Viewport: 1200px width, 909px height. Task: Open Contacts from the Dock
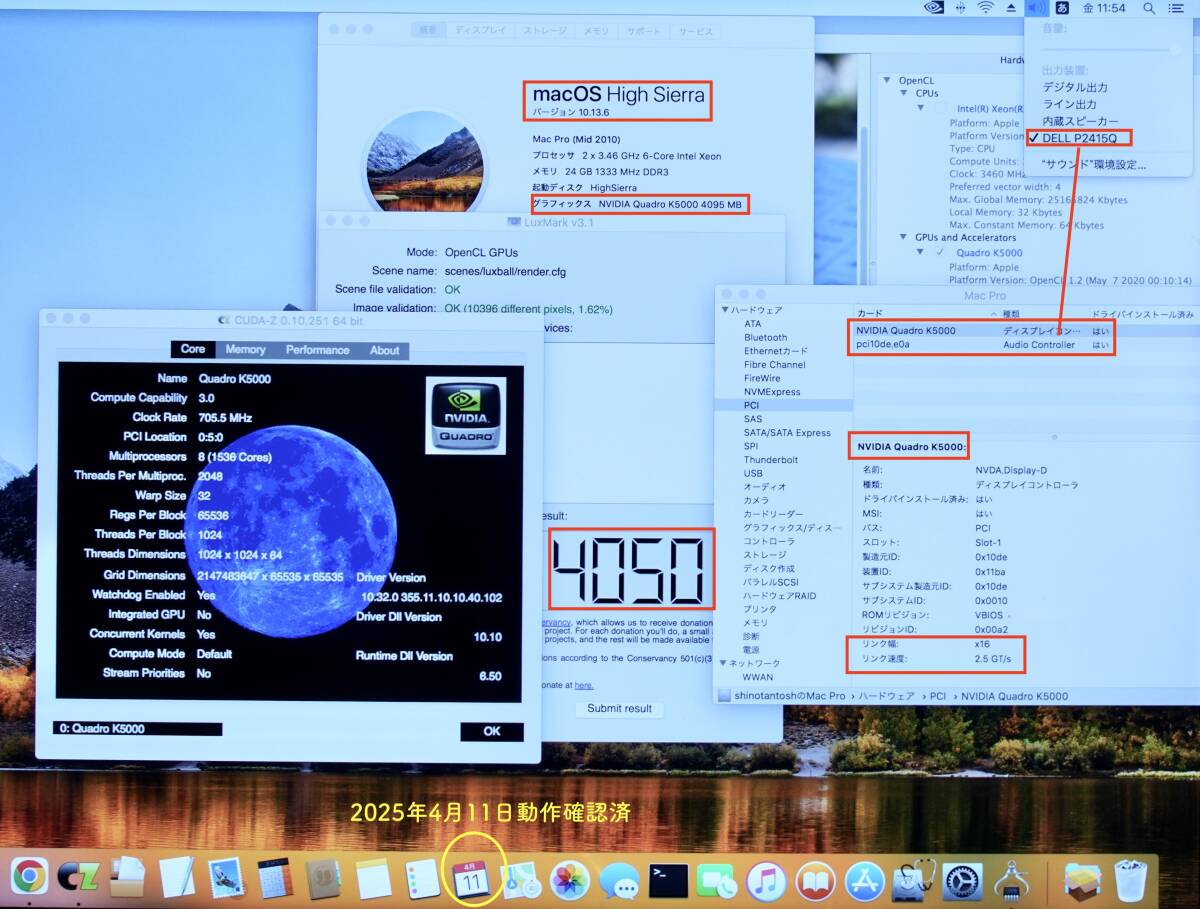pyautogui.click(x=323, y=878)
